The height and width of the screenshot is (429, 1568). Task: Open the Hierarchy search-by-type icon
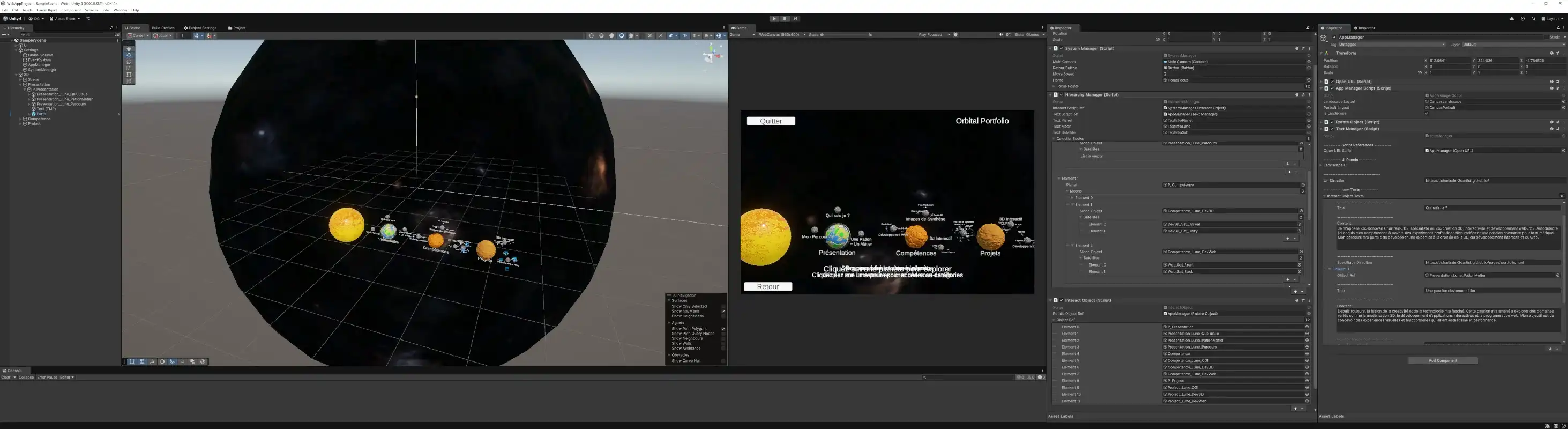tap(117, 35)
